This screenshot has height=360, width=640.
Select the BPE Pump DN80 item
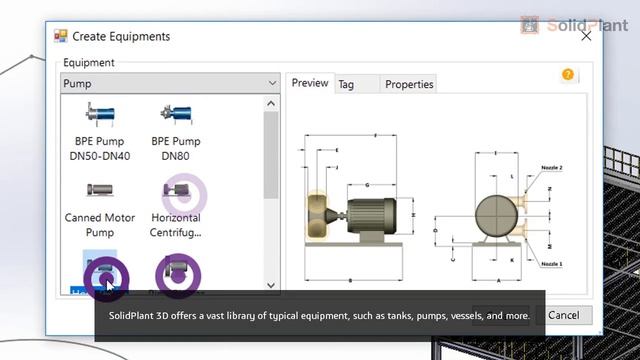tap(176, 131)
